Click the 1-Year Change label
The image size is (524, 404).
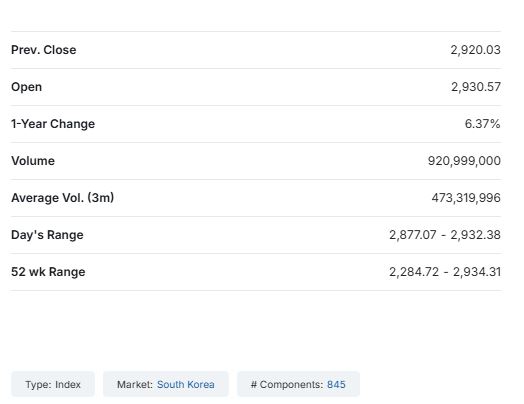click(53, 124)
